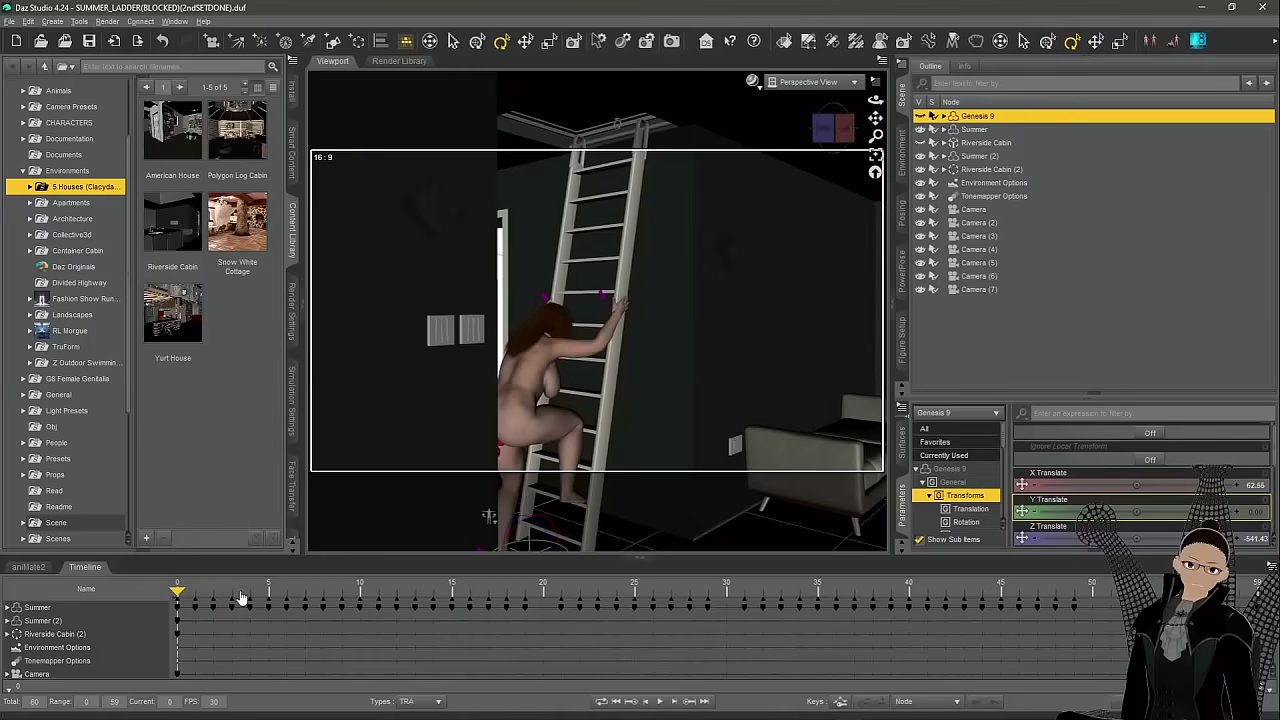Toggle visibility of Camera (3) node
Viewport: 1280px width, 720px height.
(920, 236)
